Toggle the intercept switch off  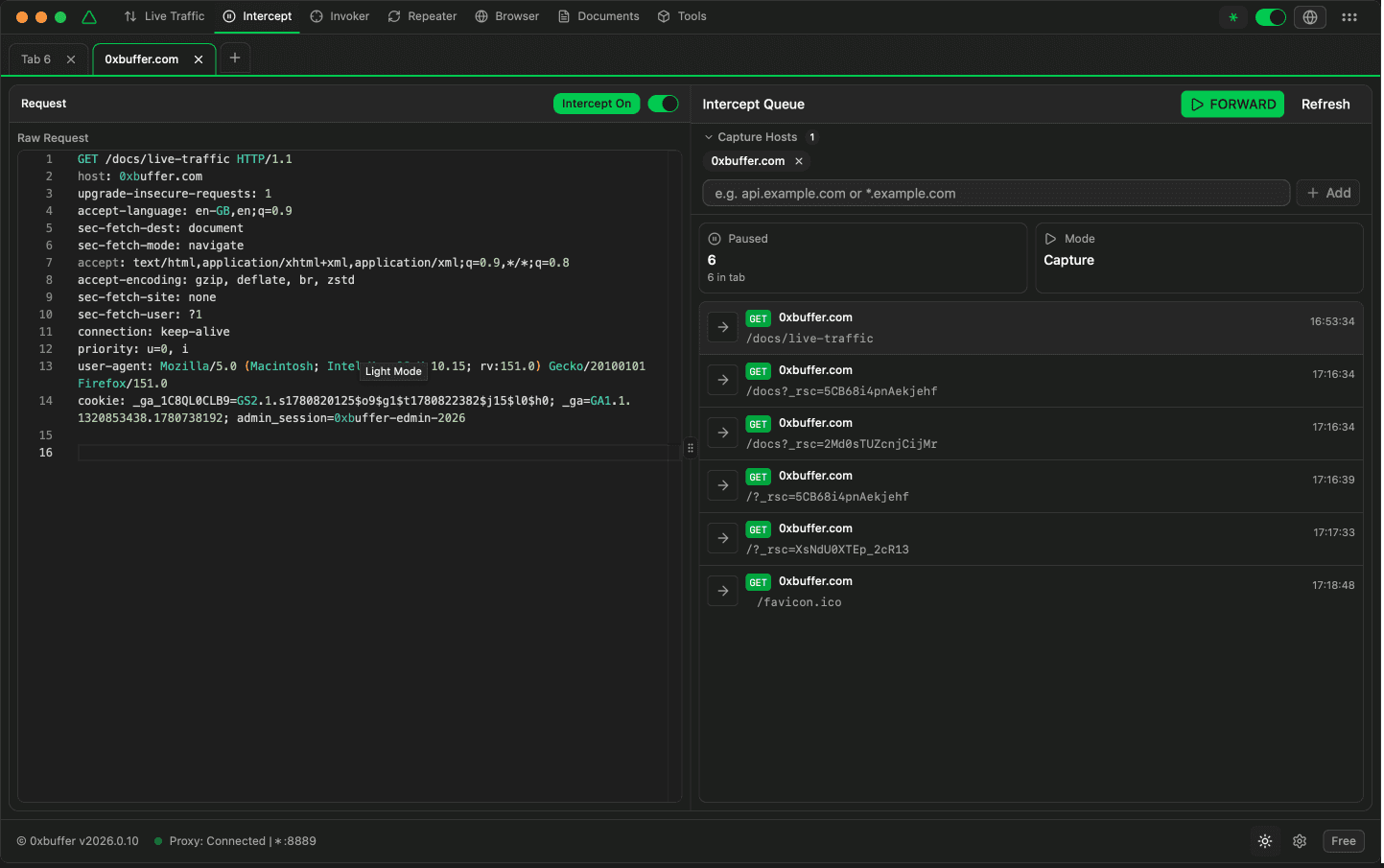[663, 104]
